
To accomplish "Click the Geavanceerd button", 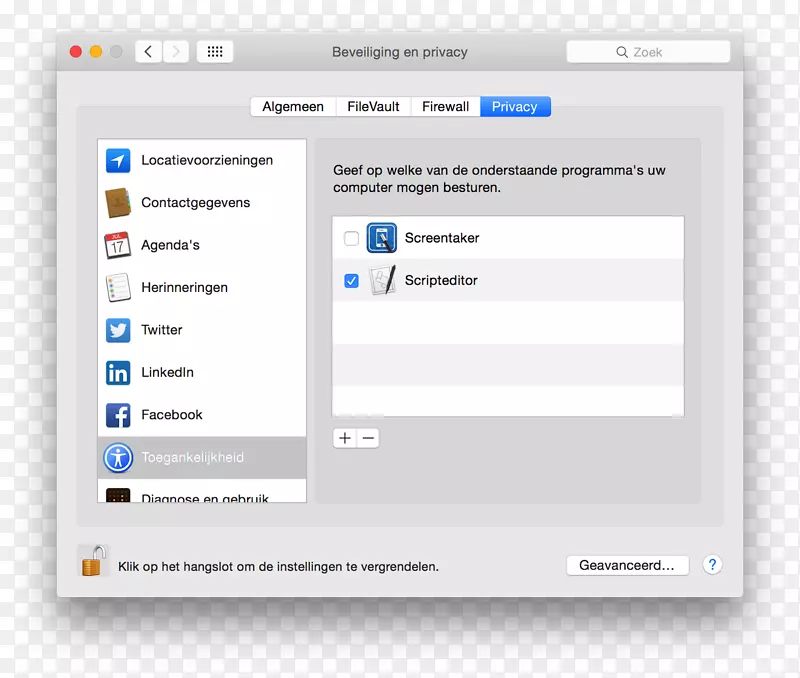I will point(627,564).
